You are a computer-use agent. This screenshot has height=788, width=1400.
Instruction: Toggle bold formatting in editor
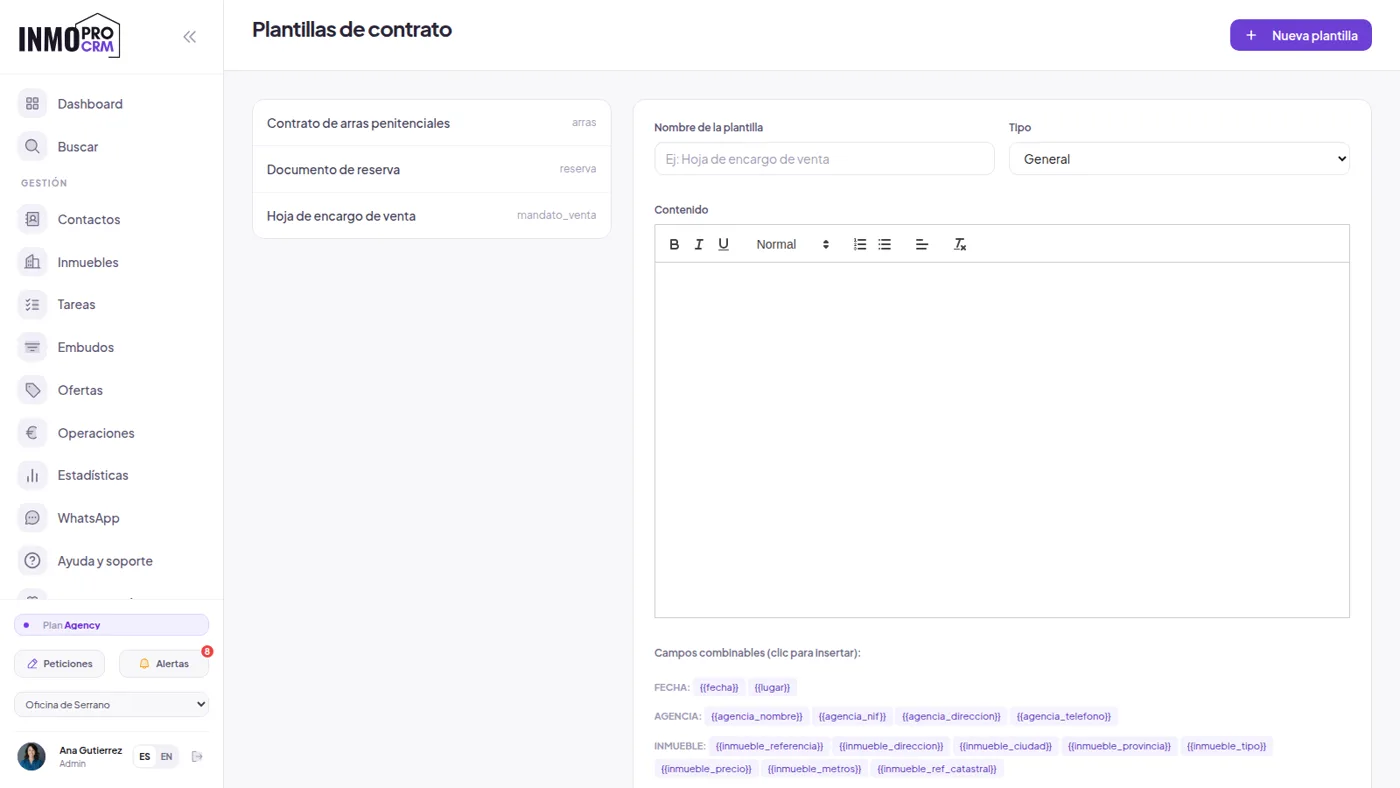tap(674, 244)
